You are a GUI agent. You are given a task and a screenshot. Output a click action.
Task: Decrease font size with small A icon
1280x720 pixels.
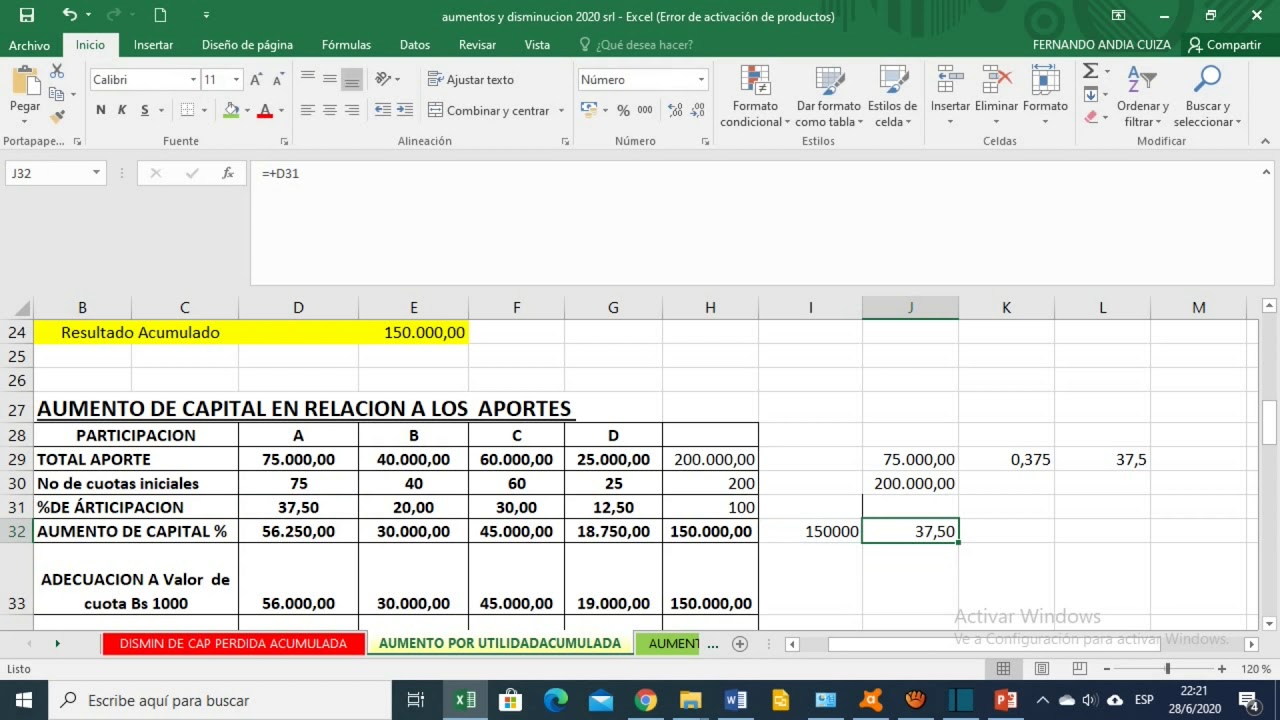(x=278, y=80)
